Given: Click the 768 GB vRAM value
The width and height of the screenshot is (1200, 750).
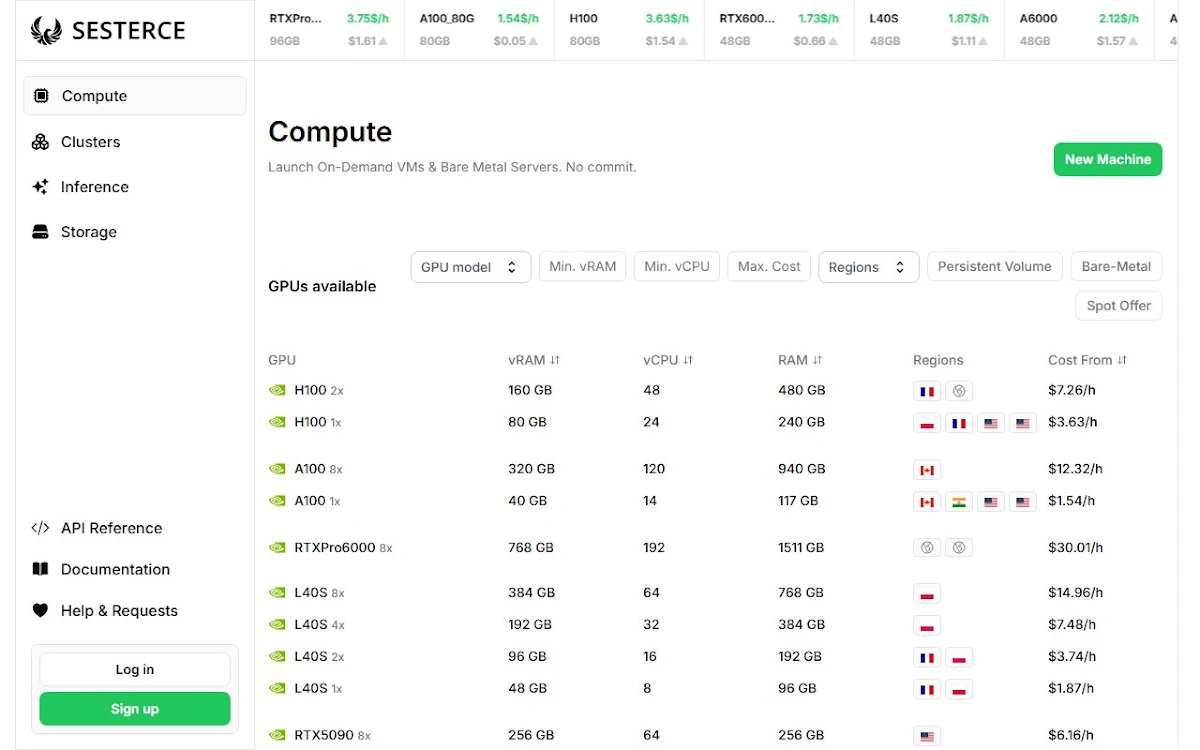Looking at the screenshot, I should click(530, 548).
